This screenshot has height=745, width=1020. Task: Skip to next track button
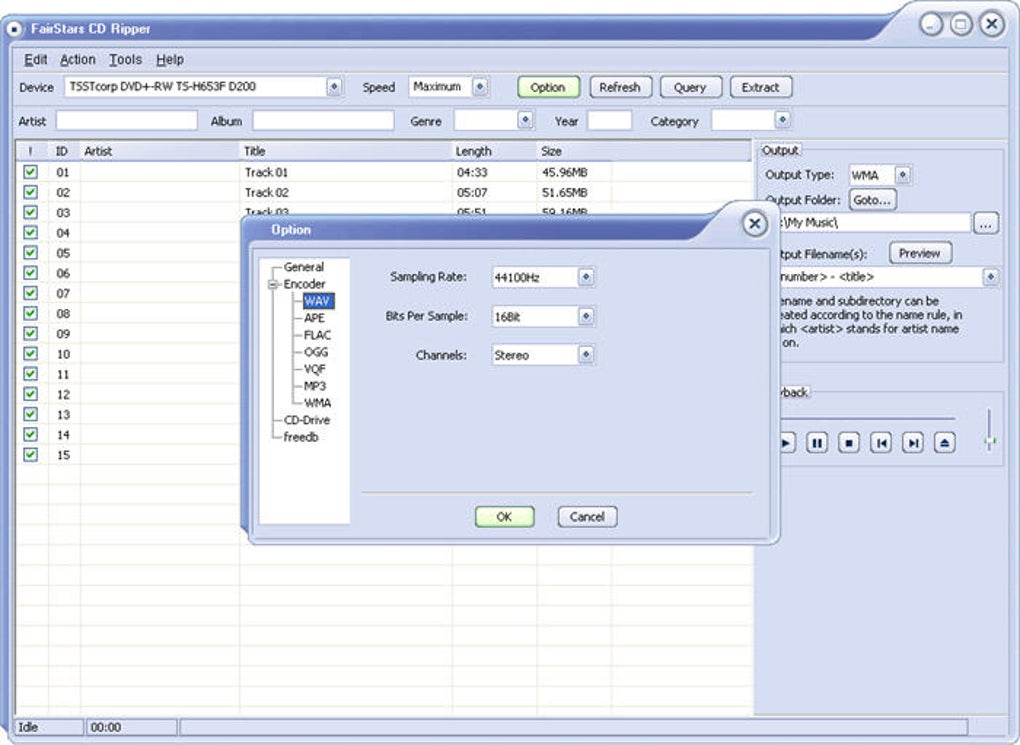click(x=913, y=443)
